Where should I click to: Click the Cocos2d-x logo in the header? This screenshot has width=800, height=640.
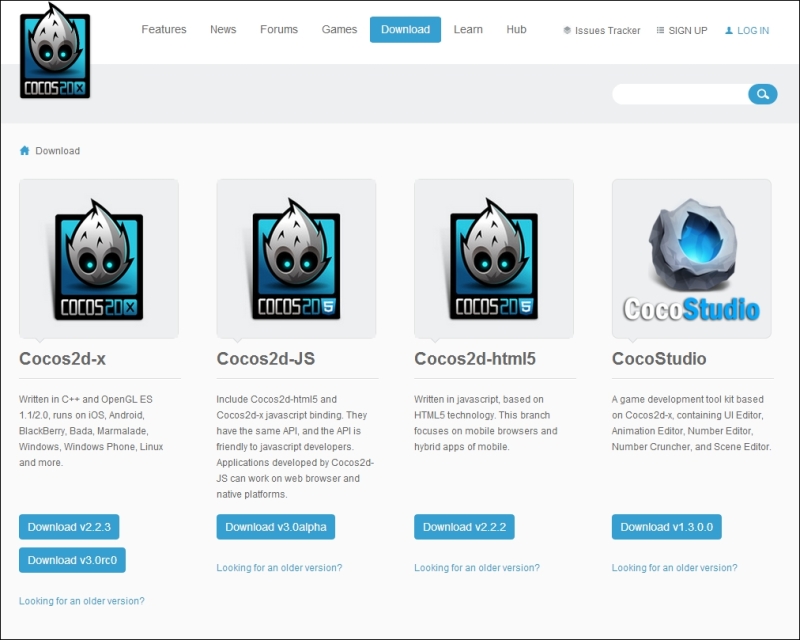click(x=55, y=51)
